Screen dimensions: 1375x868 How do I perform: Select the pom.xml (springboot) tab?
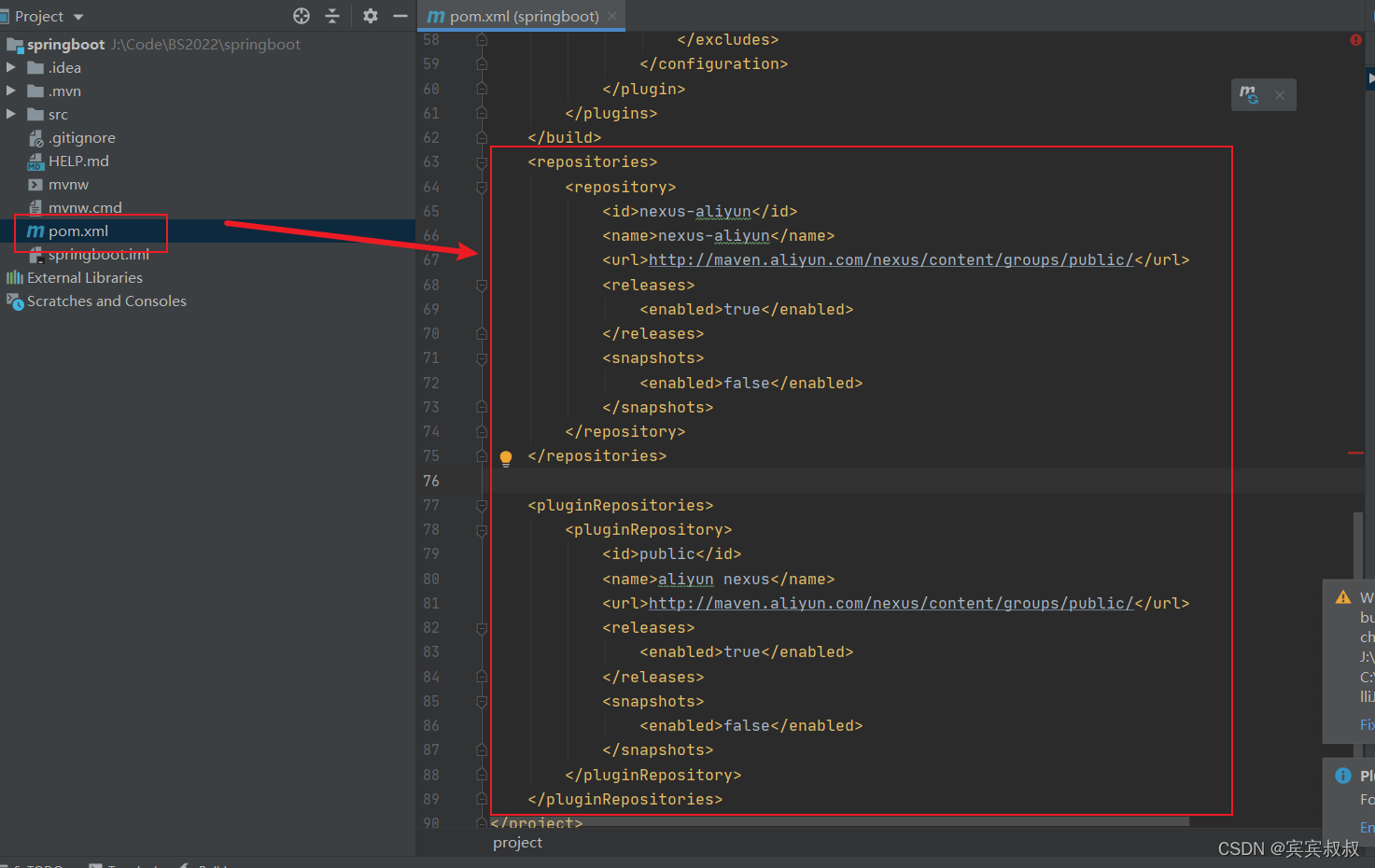tap(524, 16)
